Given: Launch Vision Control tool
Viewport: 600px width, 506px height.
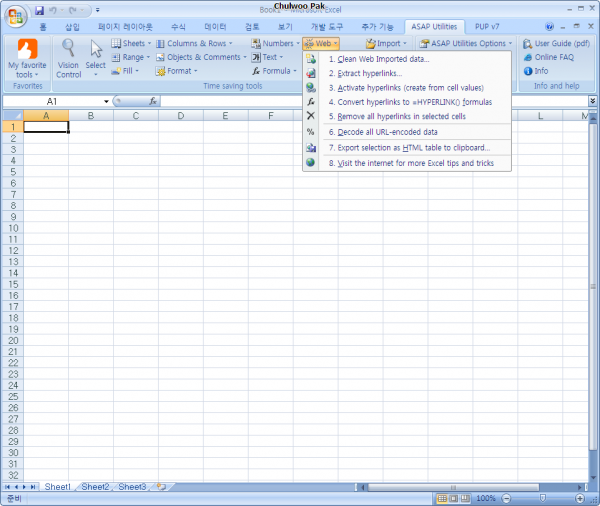Looking at the screenshot, I should click(x=68, y=59).
